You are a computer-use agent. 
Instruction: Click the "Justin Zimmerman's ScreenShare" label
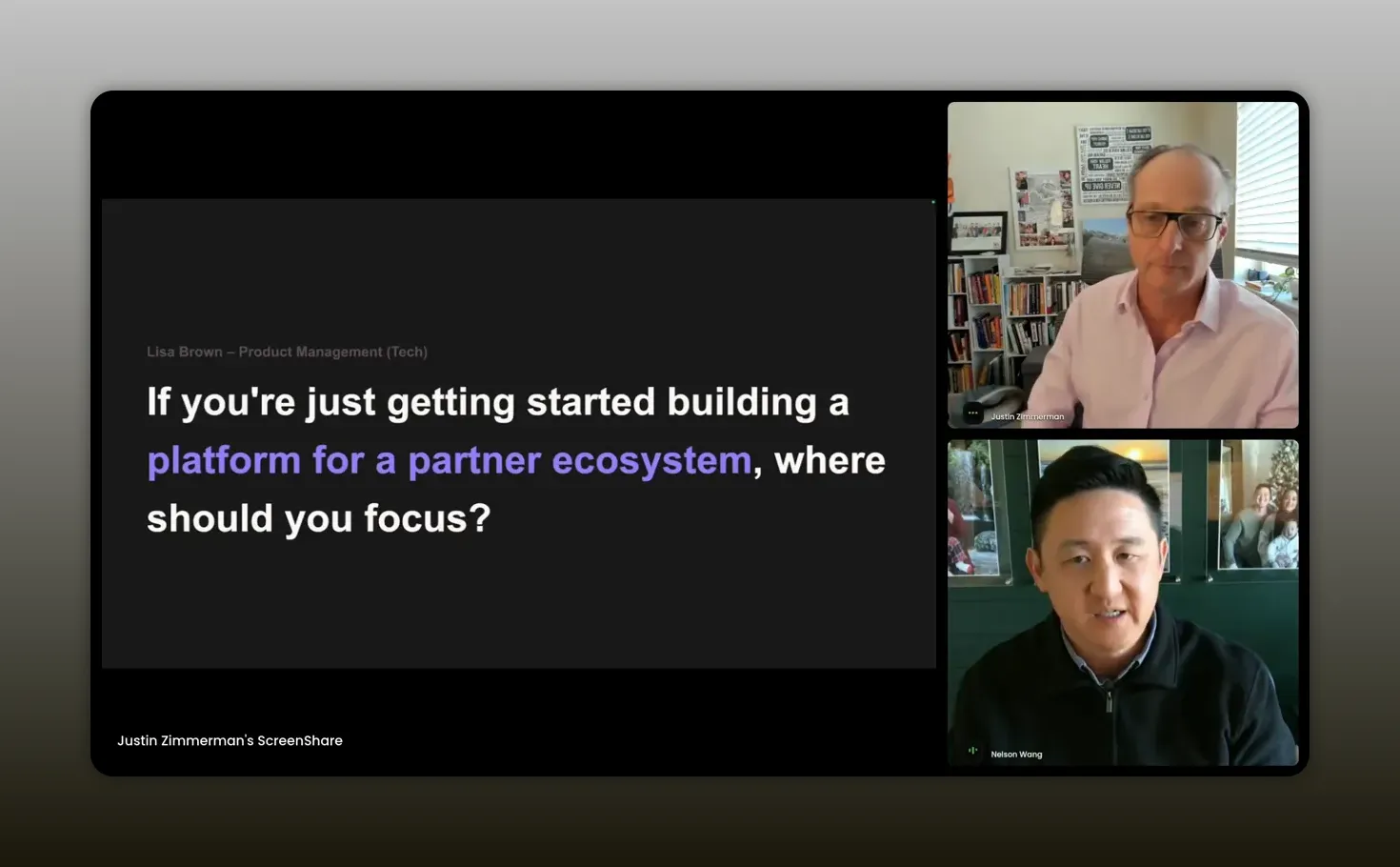coord(230,740)
